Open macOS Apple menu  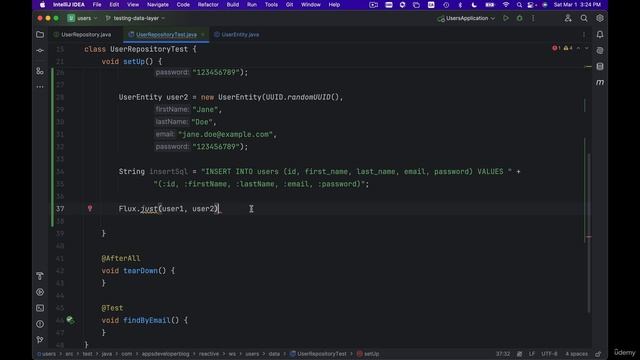pos(42,4)
